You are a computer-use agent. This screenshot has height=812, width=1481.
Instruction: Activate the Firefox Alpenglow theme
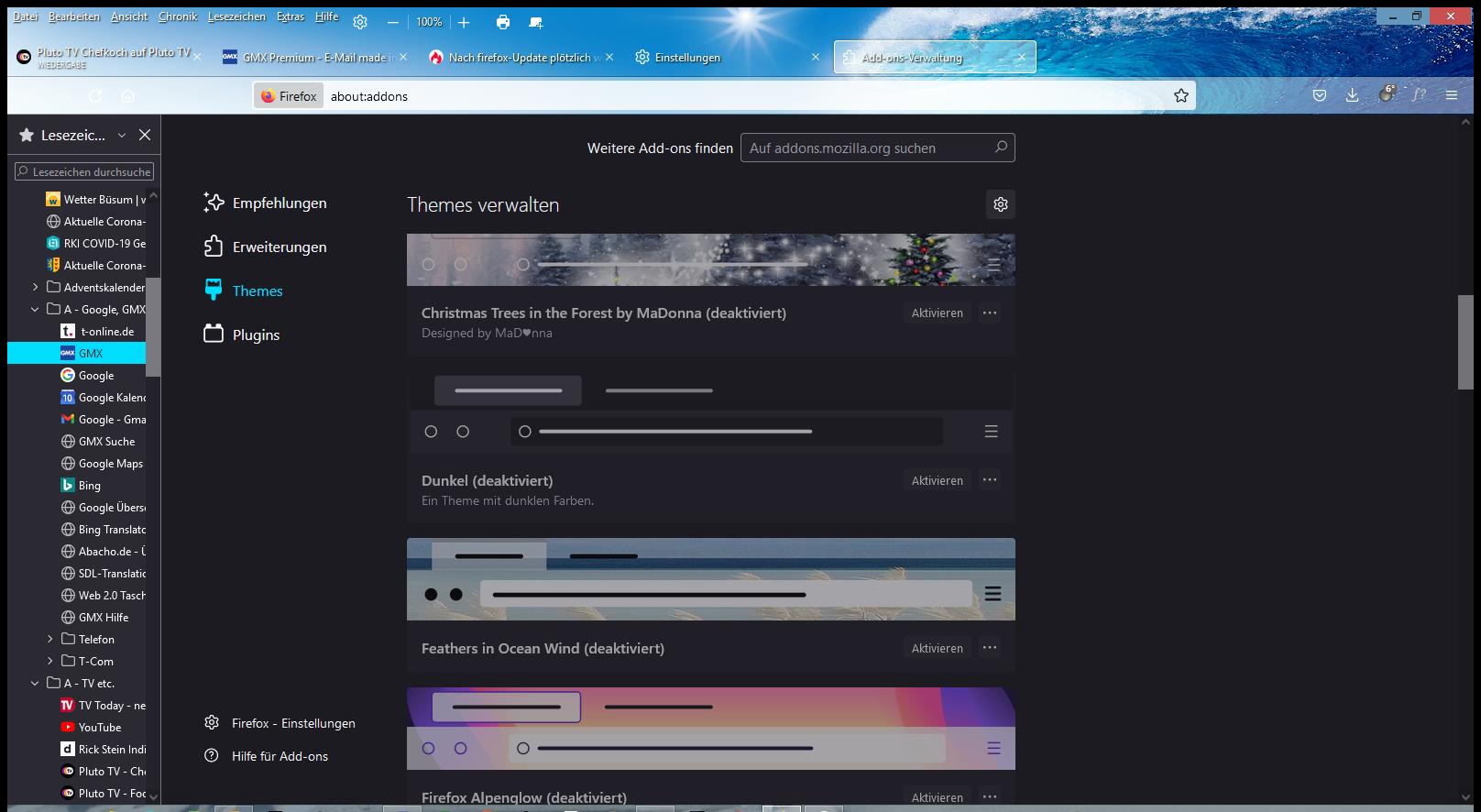937,797
